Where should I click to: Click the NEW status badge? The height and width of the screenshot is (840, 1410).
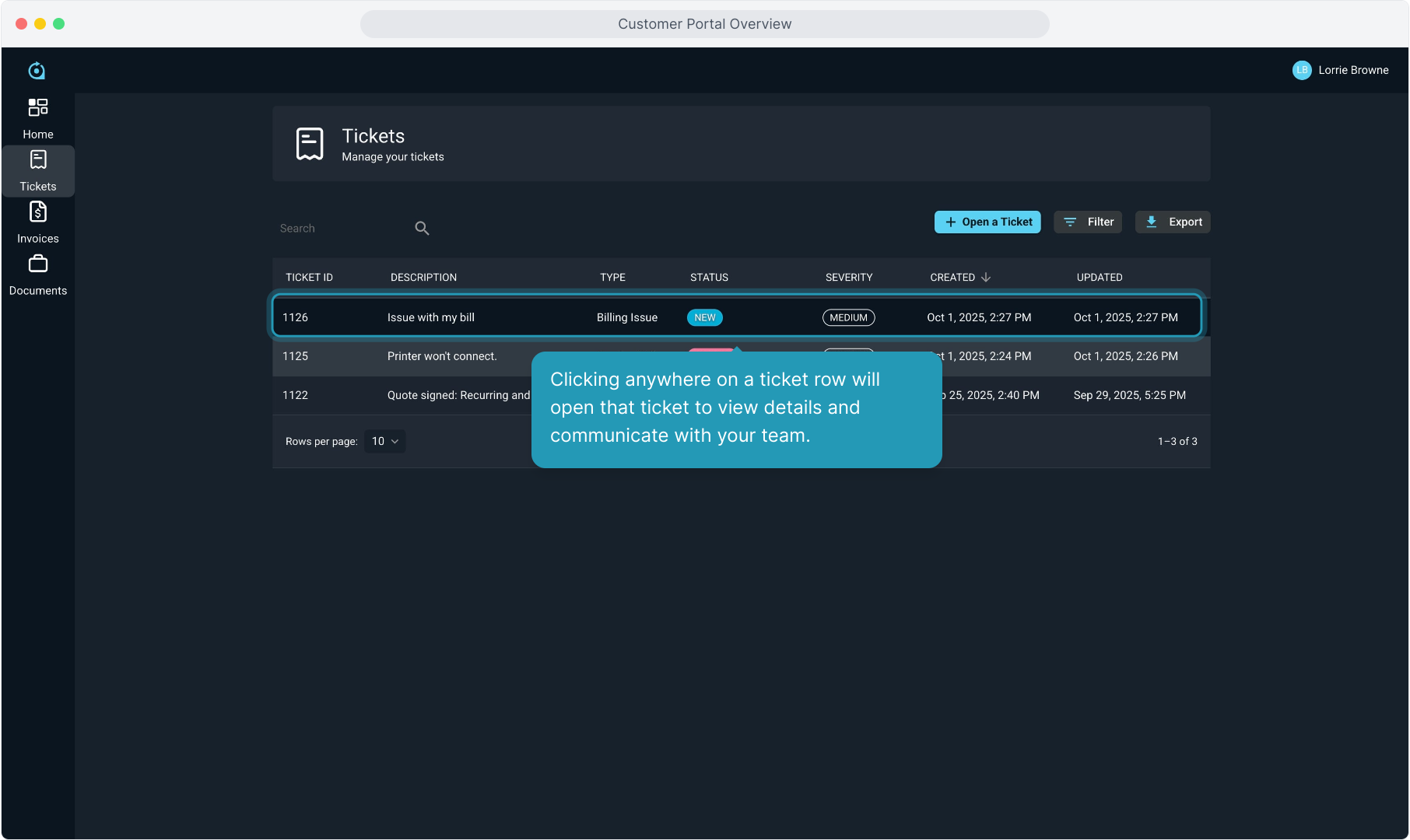(704, 317)
